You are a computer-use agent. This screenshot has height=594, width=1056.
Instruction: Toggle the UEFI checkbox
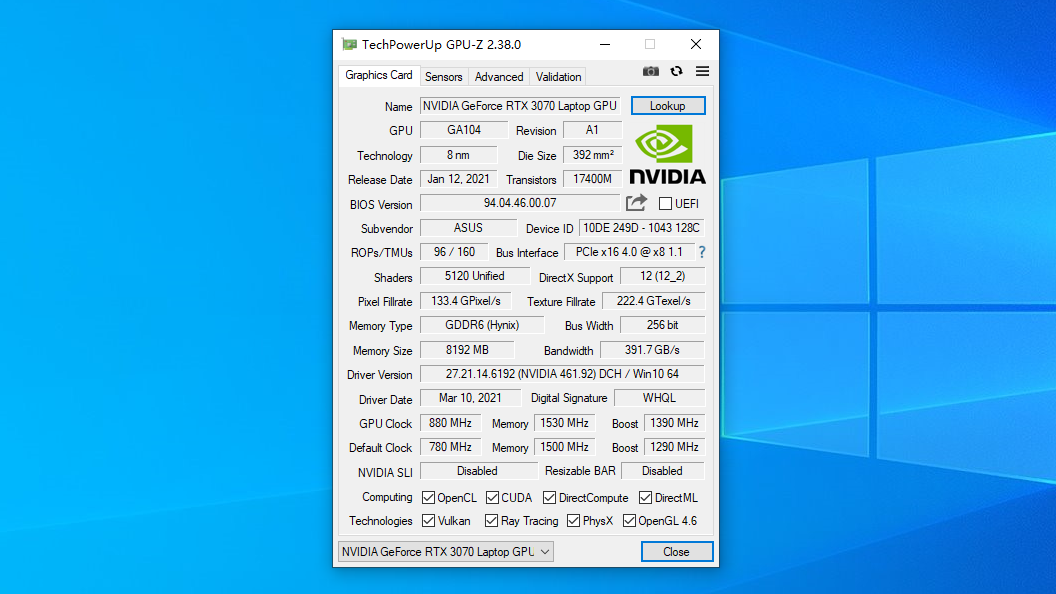[x=666, y=204]
